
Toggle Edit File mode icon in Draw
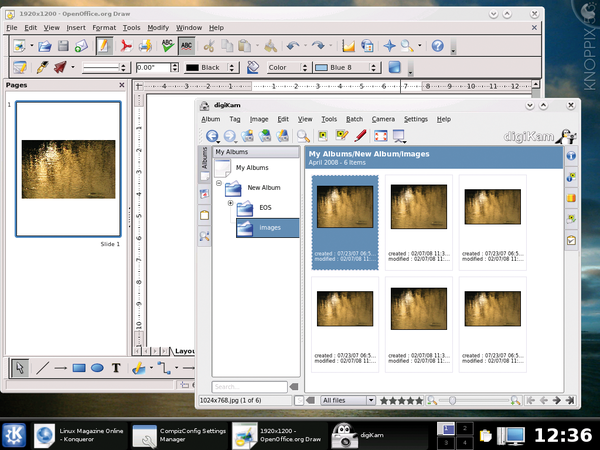tap(104, 46)
